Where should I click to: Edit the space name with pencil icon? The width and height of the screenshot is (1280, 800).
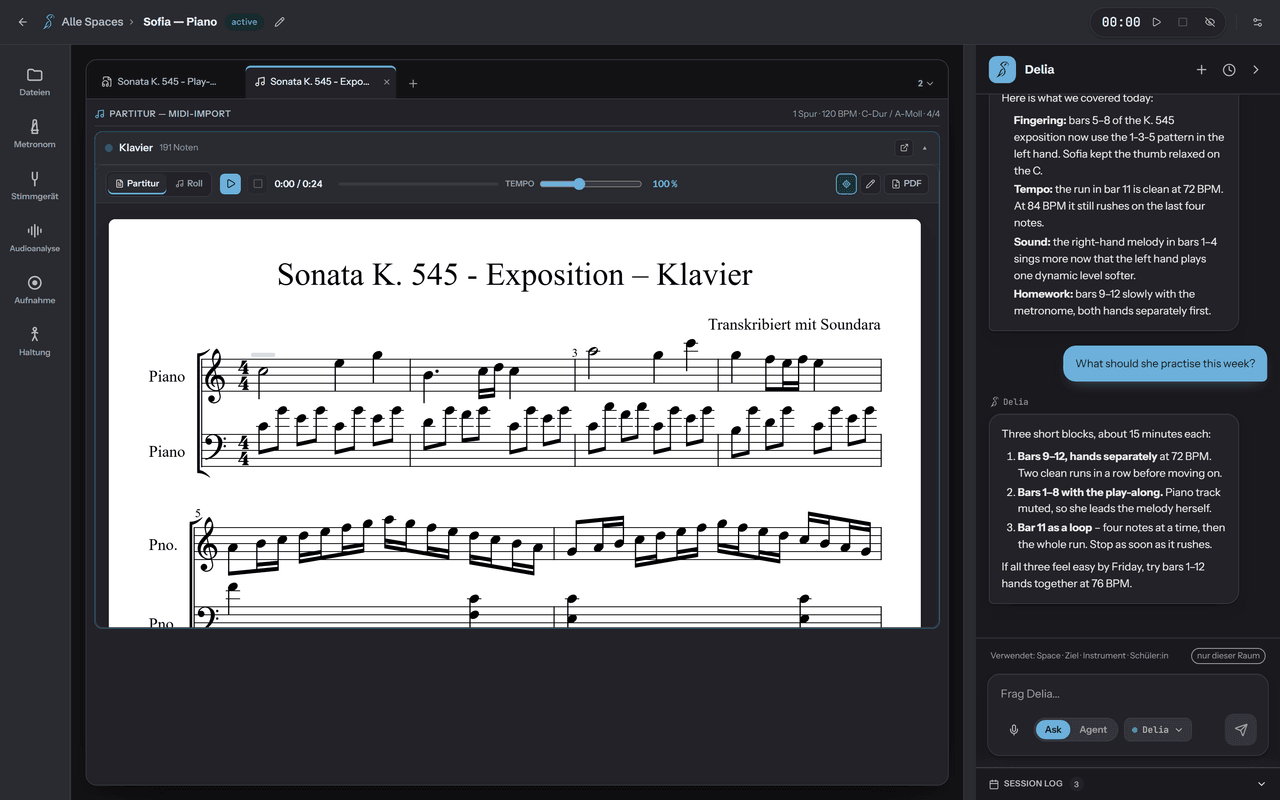280,22
